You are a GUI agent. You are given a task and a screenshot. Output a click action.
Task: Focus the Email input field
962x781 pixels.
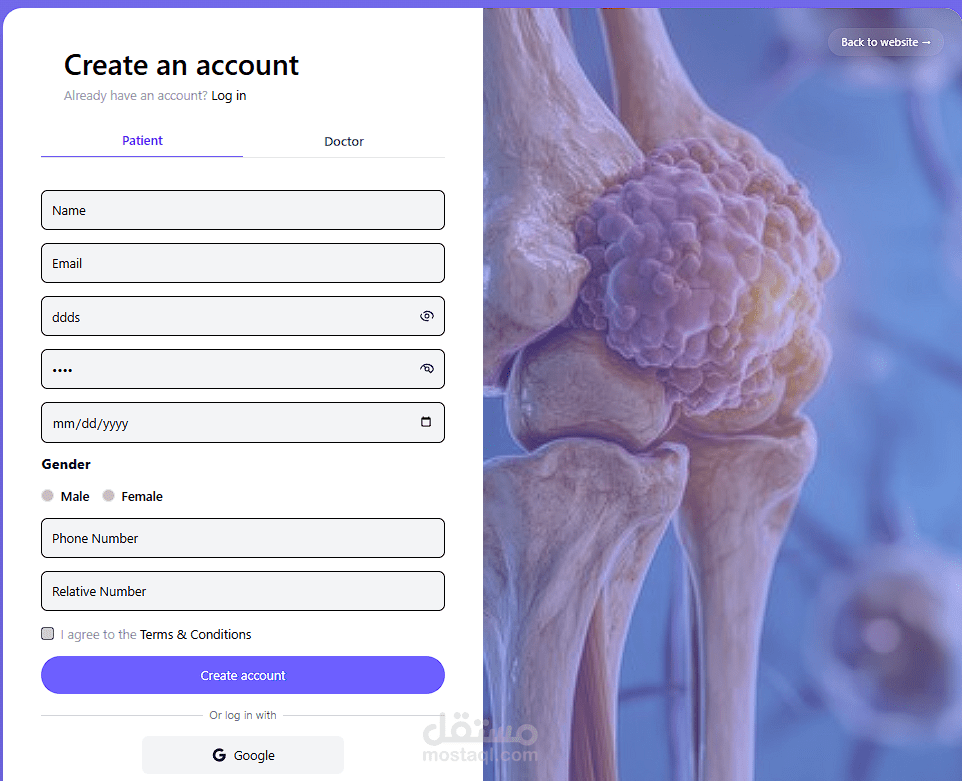243,263
